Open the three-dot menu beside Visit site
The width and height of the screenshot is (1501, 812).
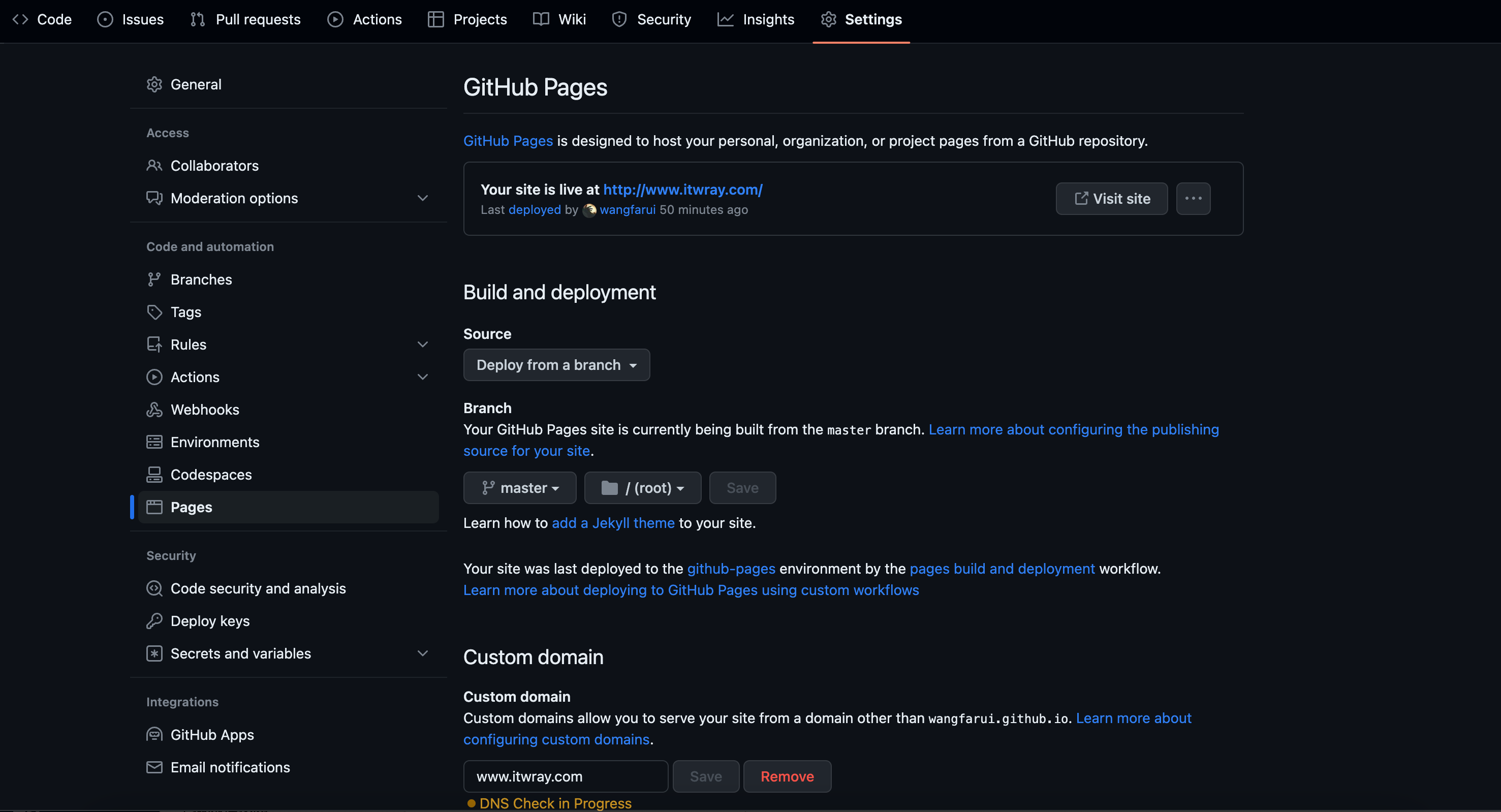[x=1193, y=199]
